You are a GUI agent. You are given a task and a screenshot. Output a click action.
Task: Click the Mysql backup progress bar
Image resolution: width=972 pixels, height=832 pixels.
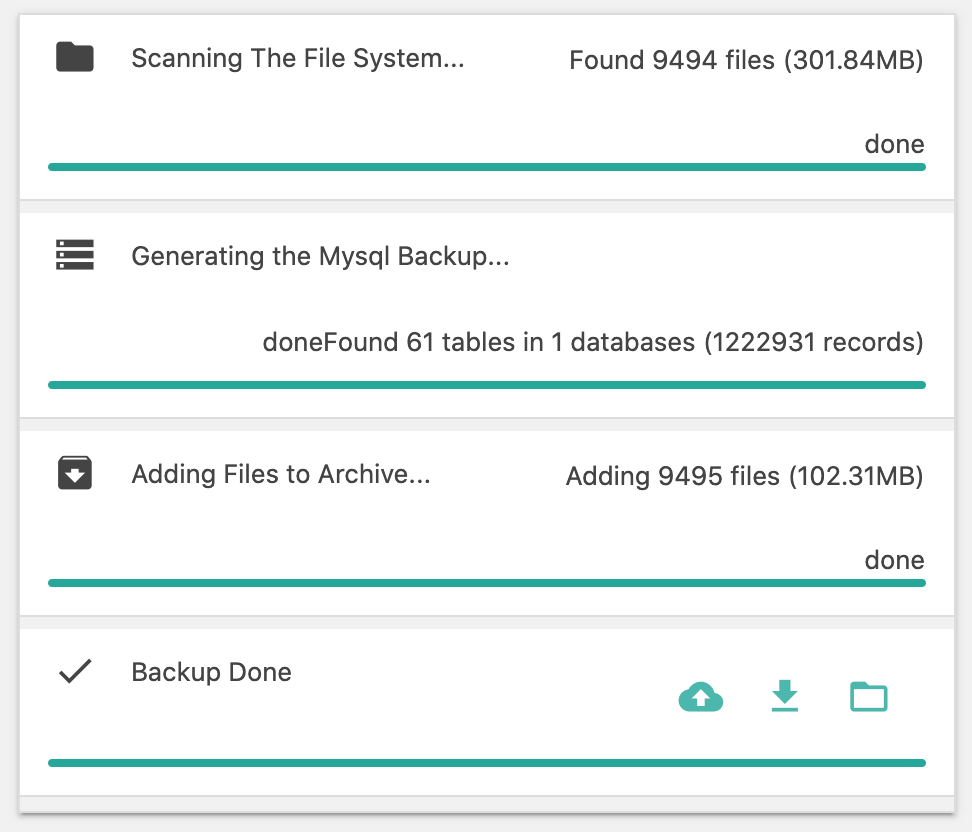click(x=487, y=385)
